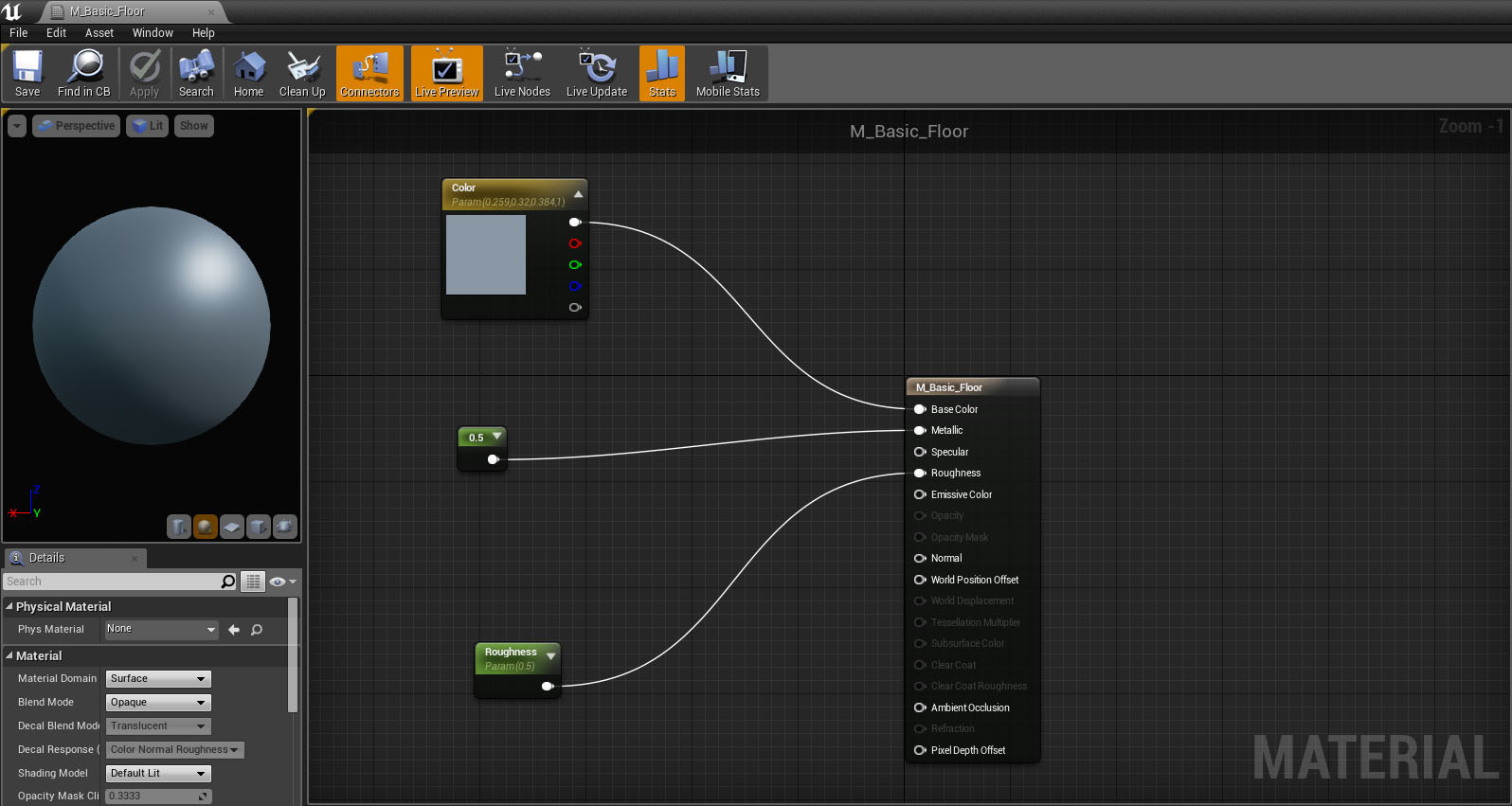This screenshot has width=1512, height=806.
Task: Click Base Color input pin
Action: (x=919, y=409)
